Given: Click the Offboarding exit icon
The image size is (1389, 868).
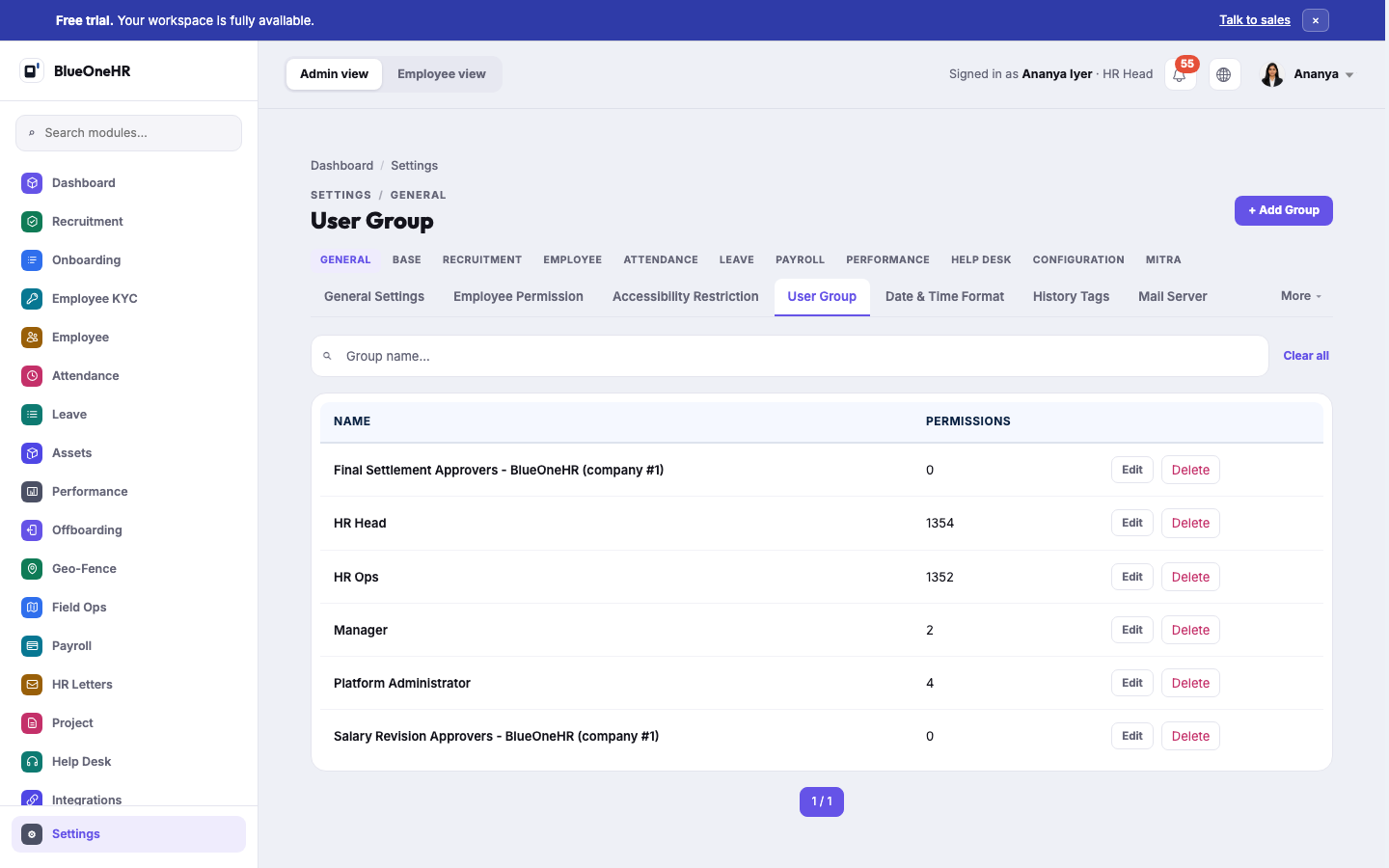Looking at the screenshot, I should [x=32, y=530].
